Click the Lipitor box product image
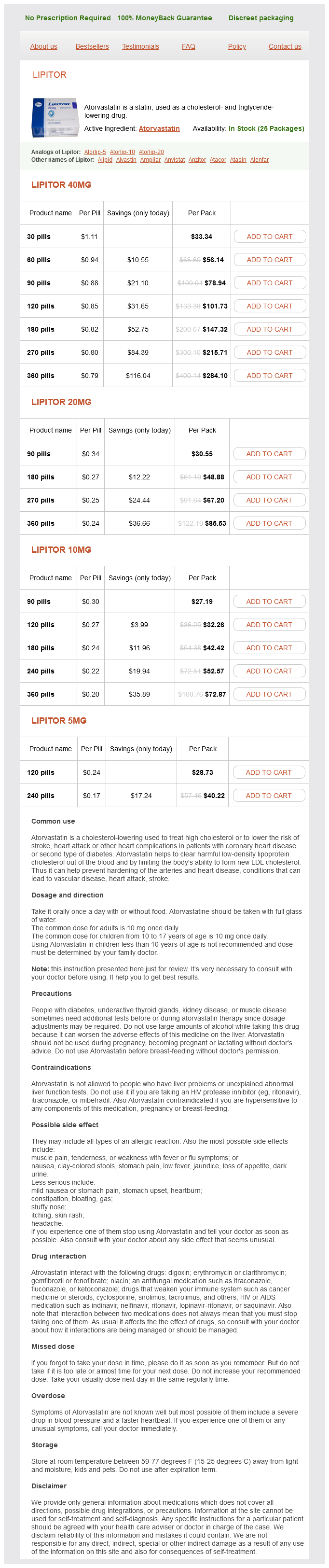The image size is (329, 1568). point(55,117)
